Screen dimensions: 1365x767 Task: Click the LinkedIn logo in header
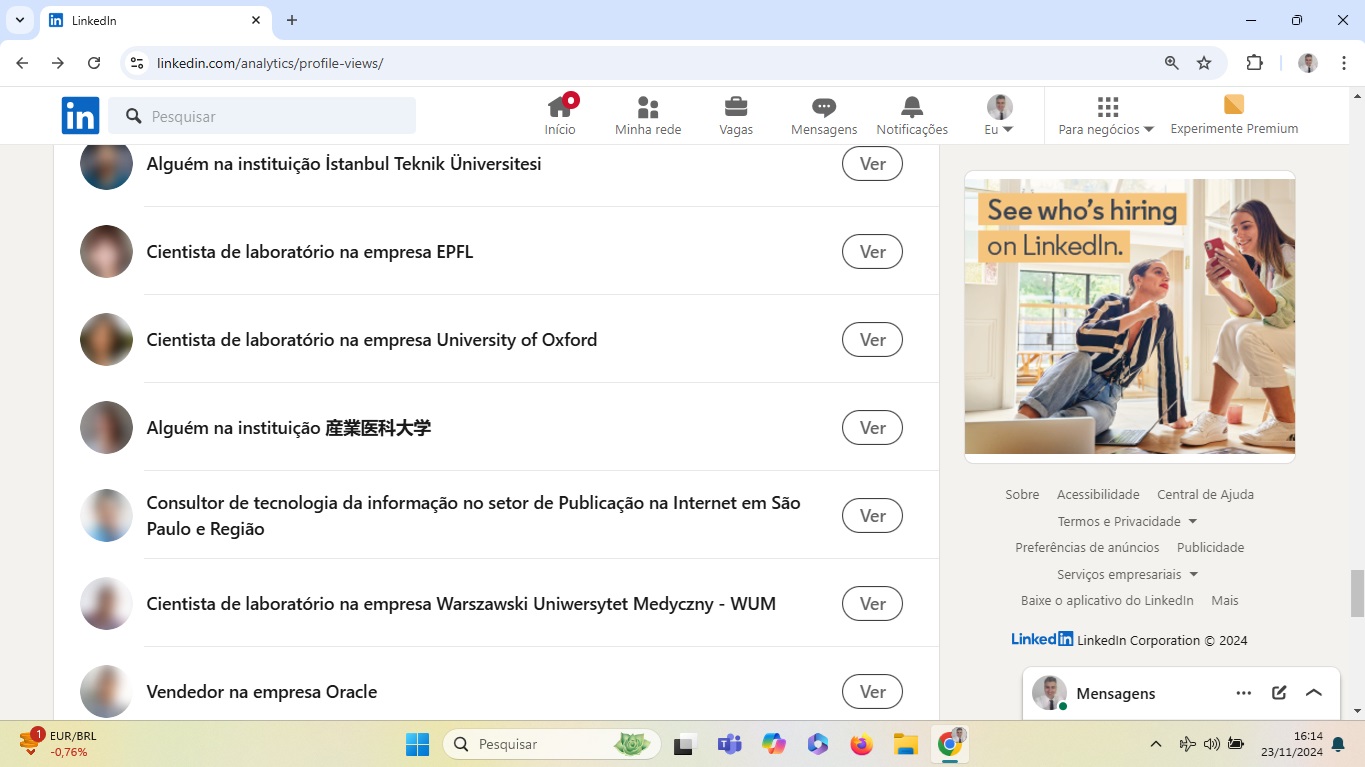[80, 116]
